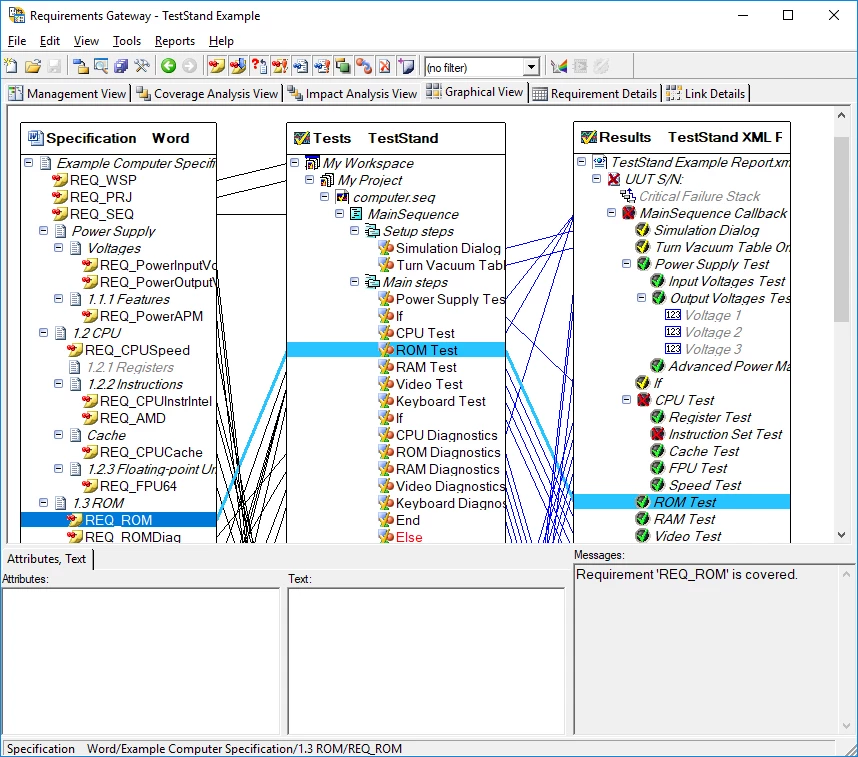Select REQ_FPU64 requirement
Screen dimensions: 858x757
click(x=138, y=486)
